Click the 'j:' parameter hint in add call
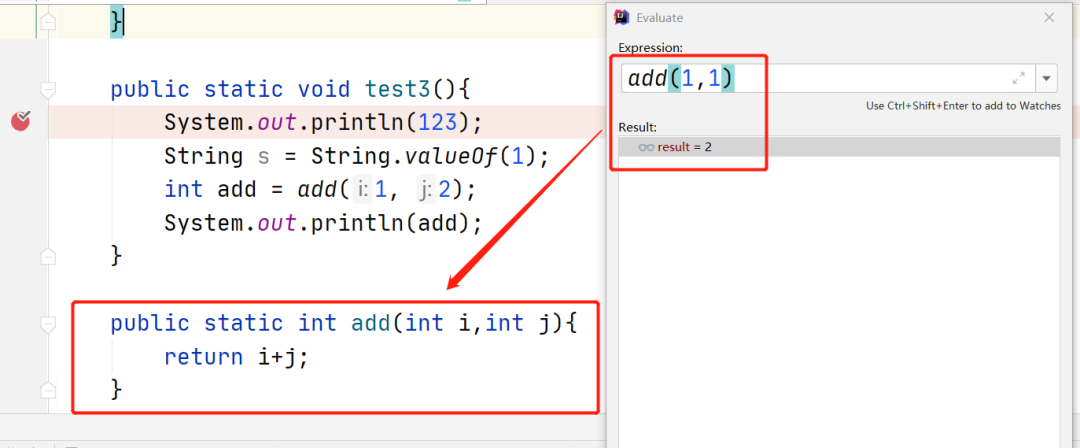Image resolution: width=1080 pixels, height=448 pixels. (x=424, y=190)
